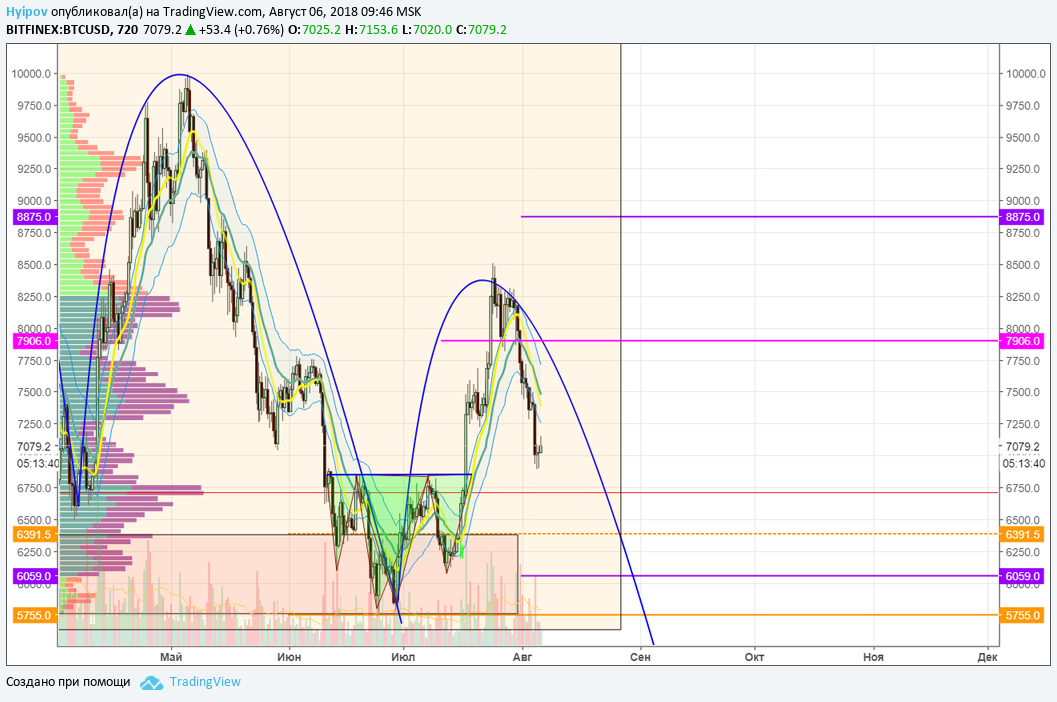
Task: Click the +53.4 (+0.76%) change text
Action: tap(241, 30)
